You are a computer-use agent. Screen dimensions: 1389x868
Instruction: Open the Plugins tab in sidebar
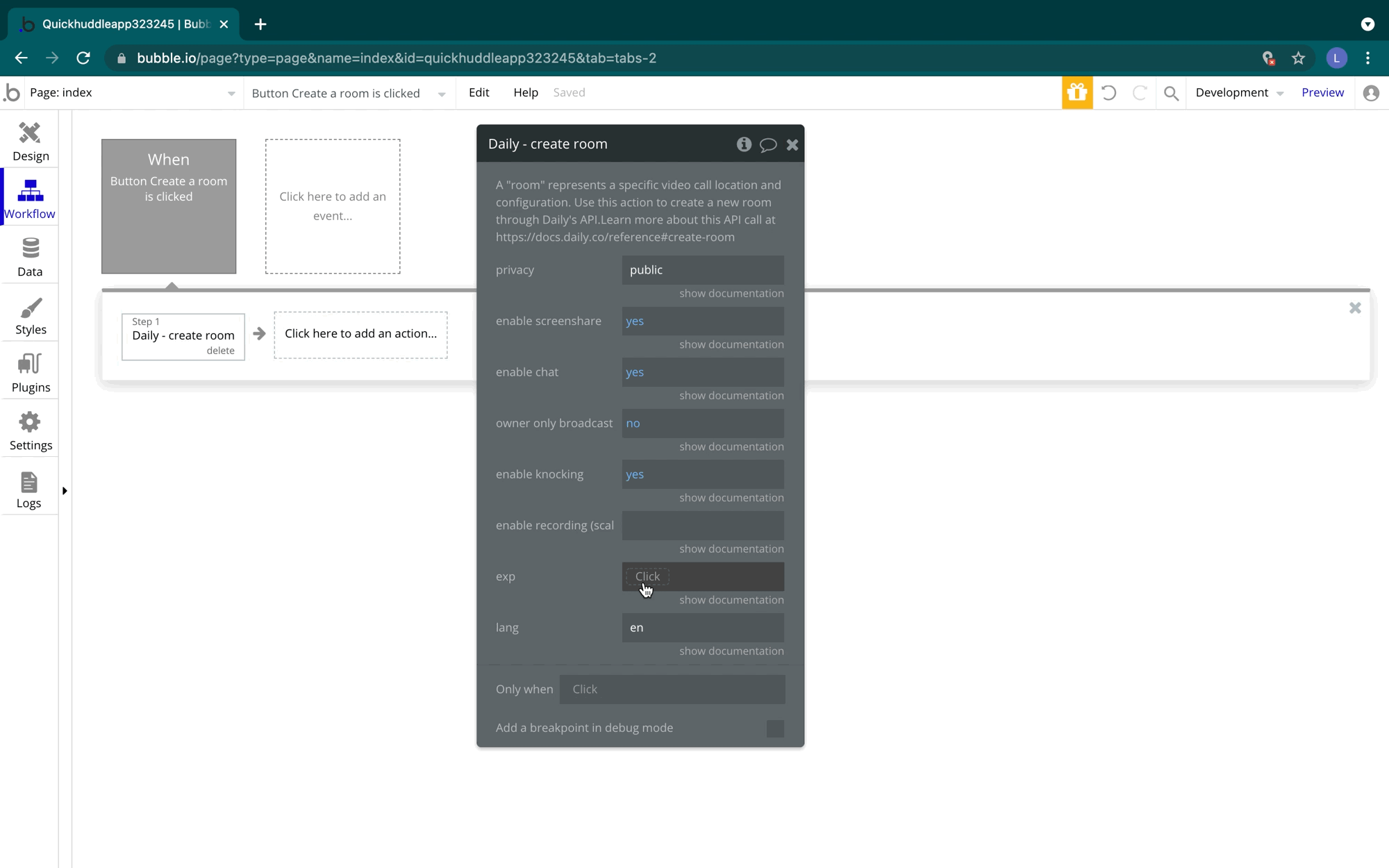click(x=30, y=373)
